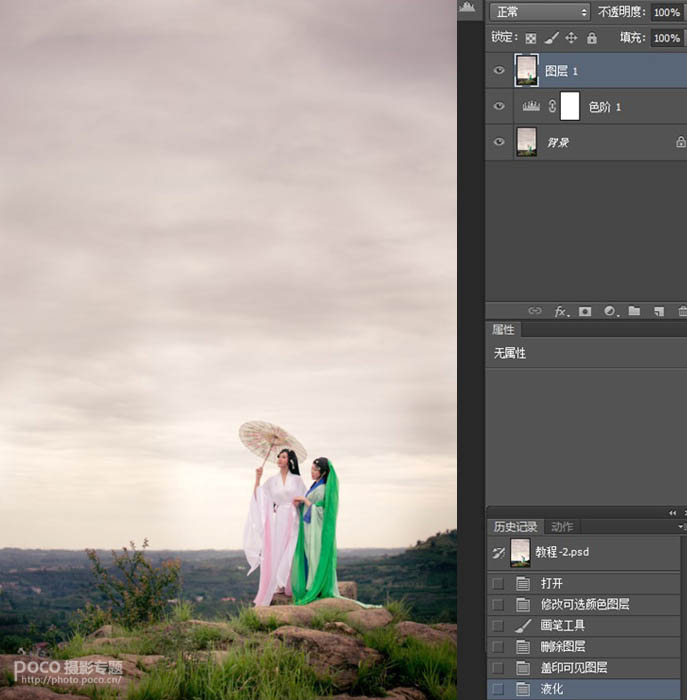Click the state icon next to 修改可选颜色图层
Screen dimensions: 687x700
coord(523,604)
